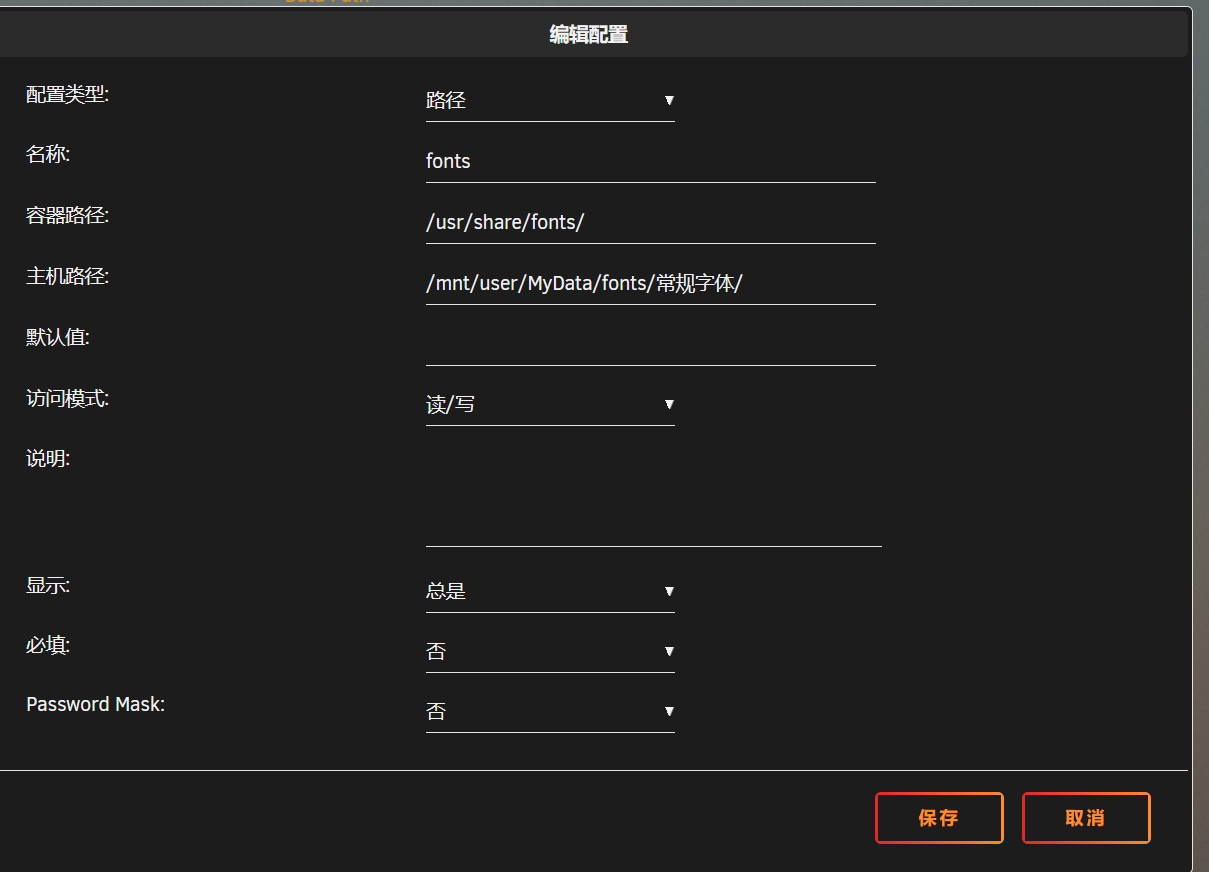The height and width of the screenshot is (872, 1209).
Task: Select the empty 默认值 input field
Action: coord(650,345)
